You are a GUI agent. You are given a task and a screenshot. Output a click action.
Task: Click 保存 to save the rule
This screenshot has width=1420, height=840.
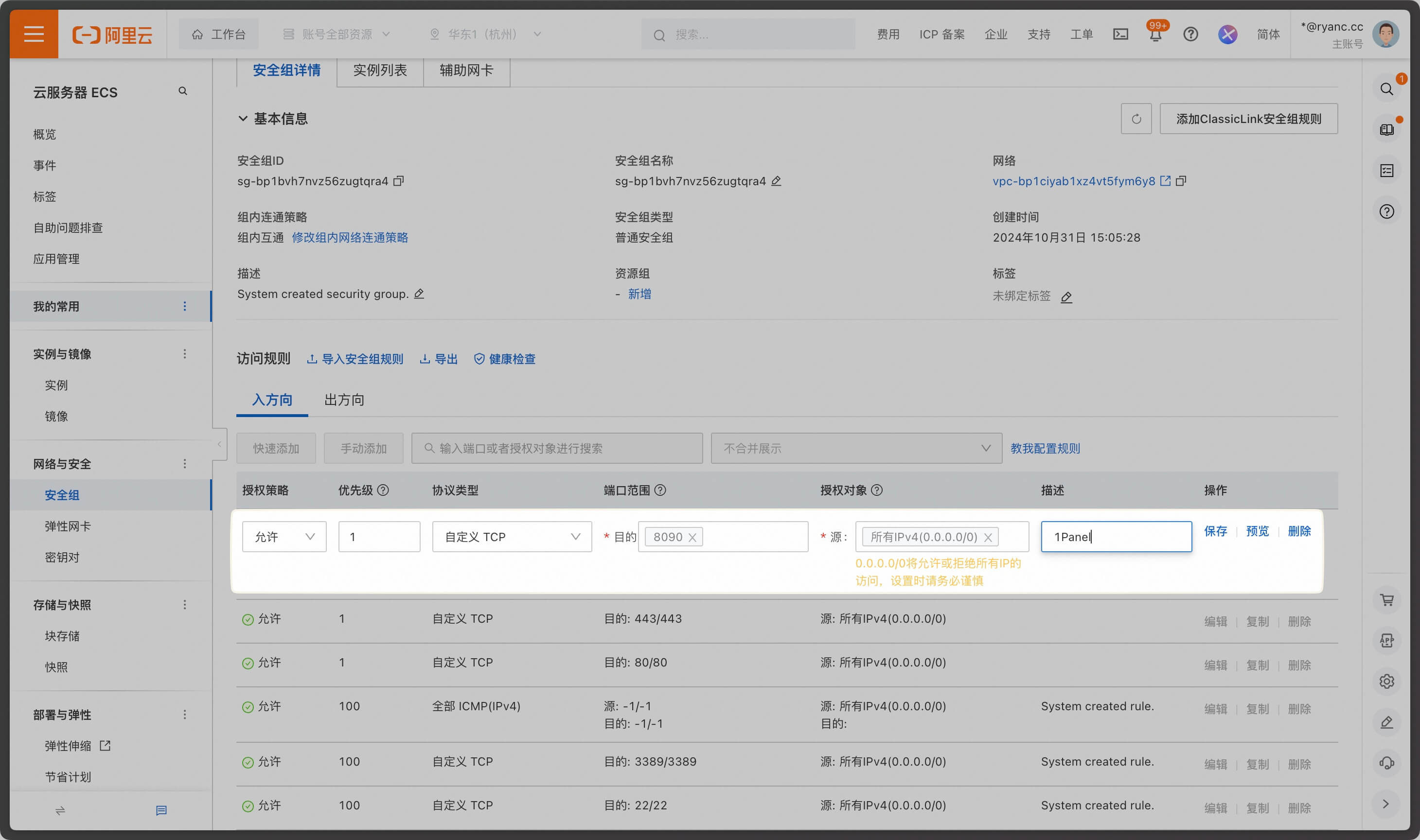[x=1215, y=531]
